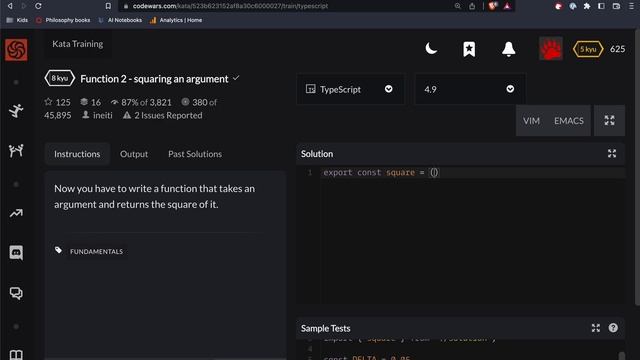Click the address bar zoom magnifier icon

pos(458,6)
